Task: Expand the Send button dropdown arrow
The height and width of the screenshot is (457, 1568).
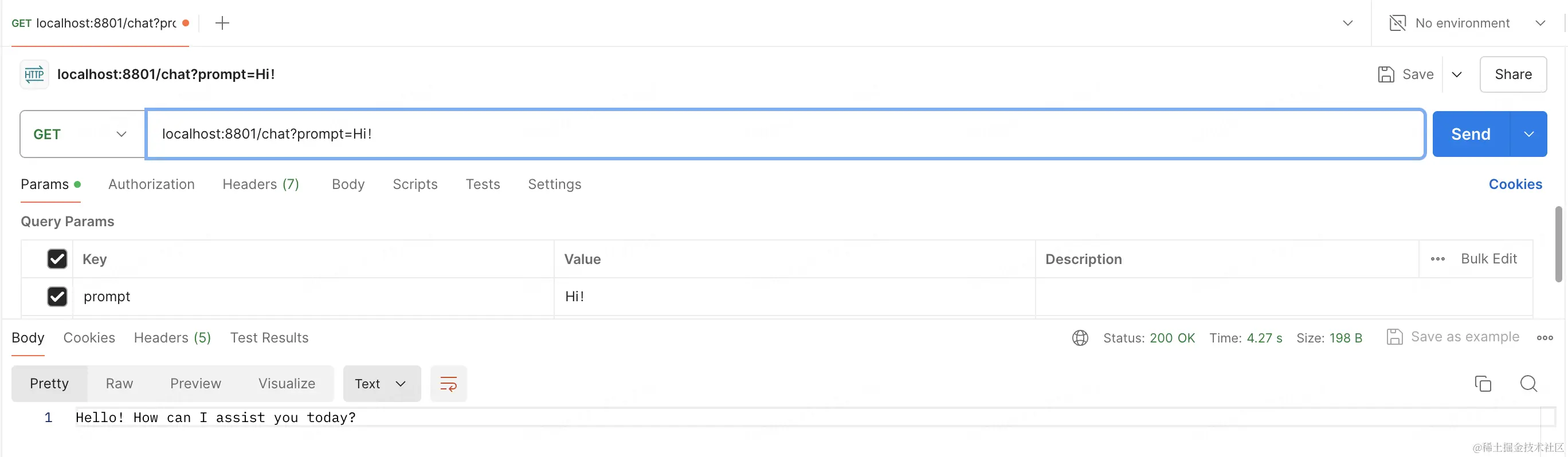Action: tap(1528, 134)
